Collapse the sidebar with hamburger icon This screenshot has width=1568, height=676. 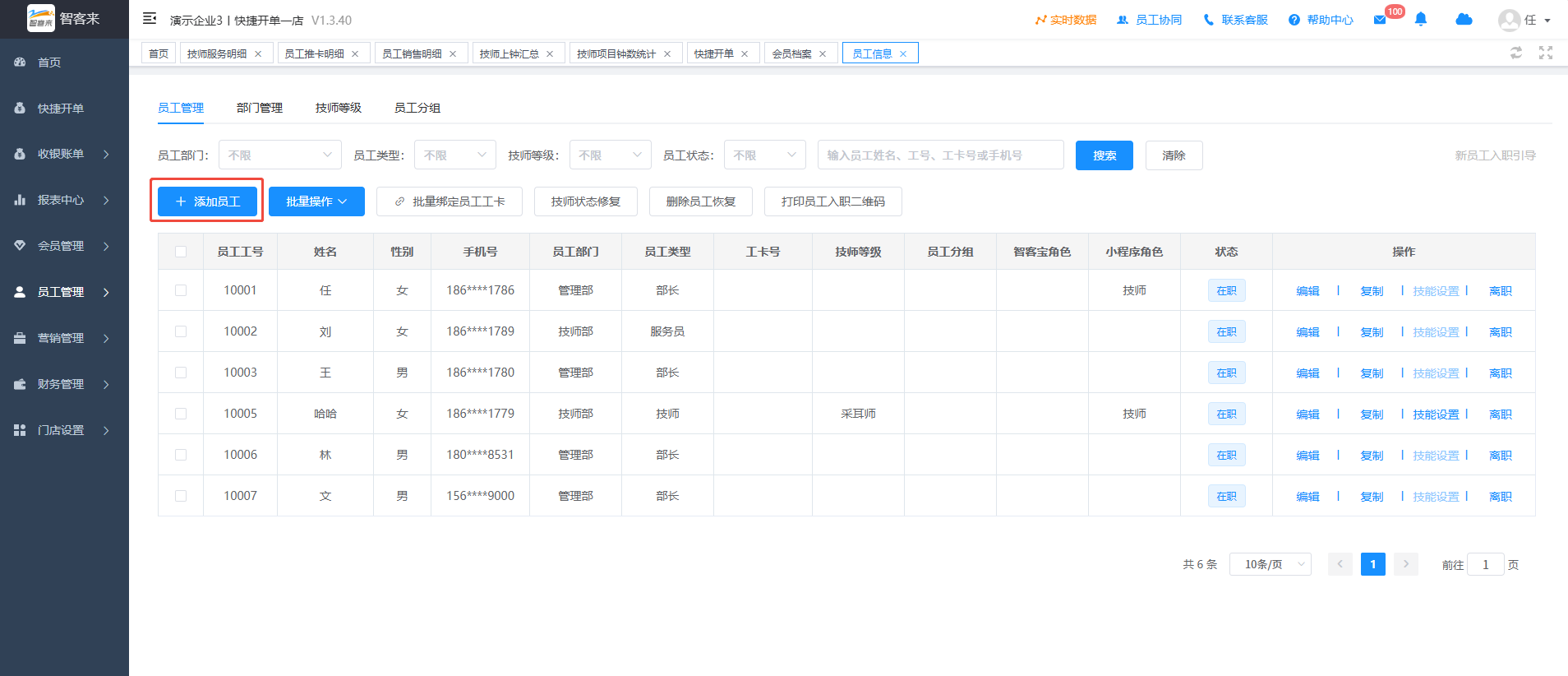click(150, 18)
